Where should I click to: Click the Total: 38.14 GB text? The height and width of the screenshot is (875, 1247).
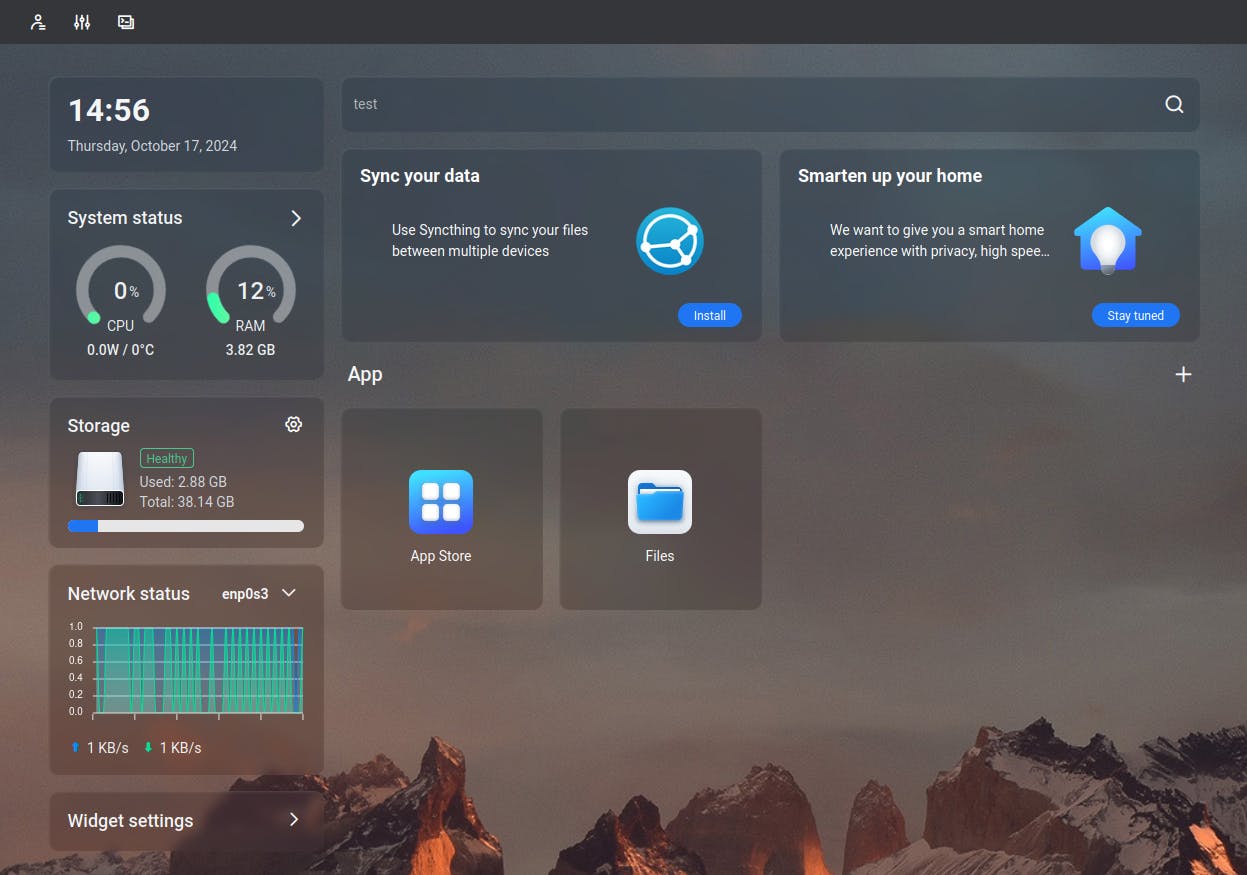point(187,502)
